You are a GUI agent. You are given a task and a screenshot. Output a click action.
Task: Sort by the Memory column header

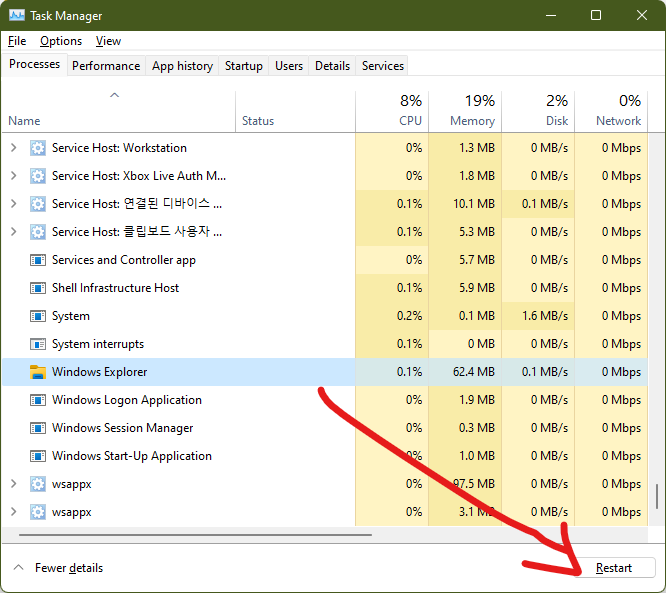click(x=465, y=111)
